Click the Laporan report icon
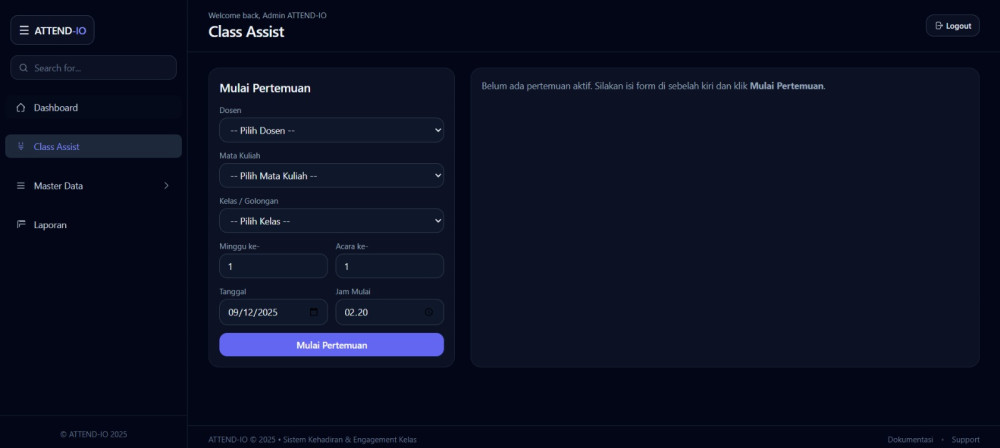The width and height of the screenshot is (1000, 448). pos(21,225)
